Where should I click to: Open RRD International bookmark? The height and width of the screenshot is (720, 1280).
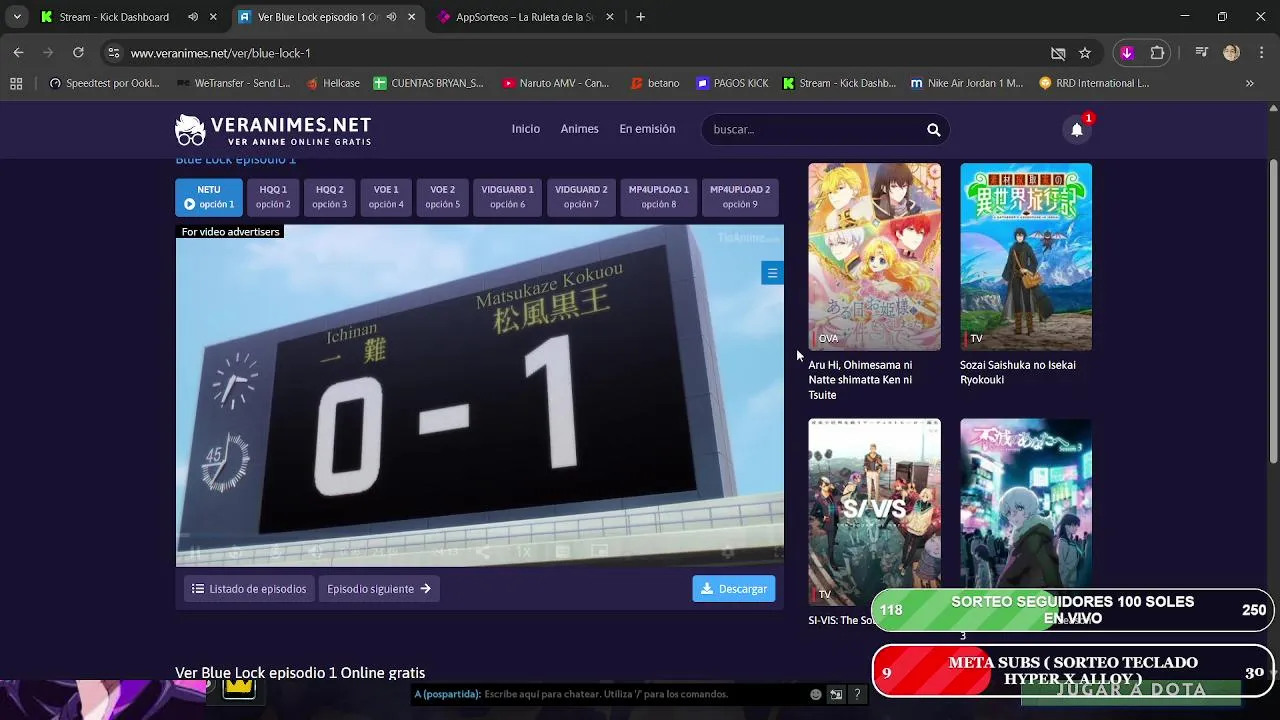coord(1094,83)
